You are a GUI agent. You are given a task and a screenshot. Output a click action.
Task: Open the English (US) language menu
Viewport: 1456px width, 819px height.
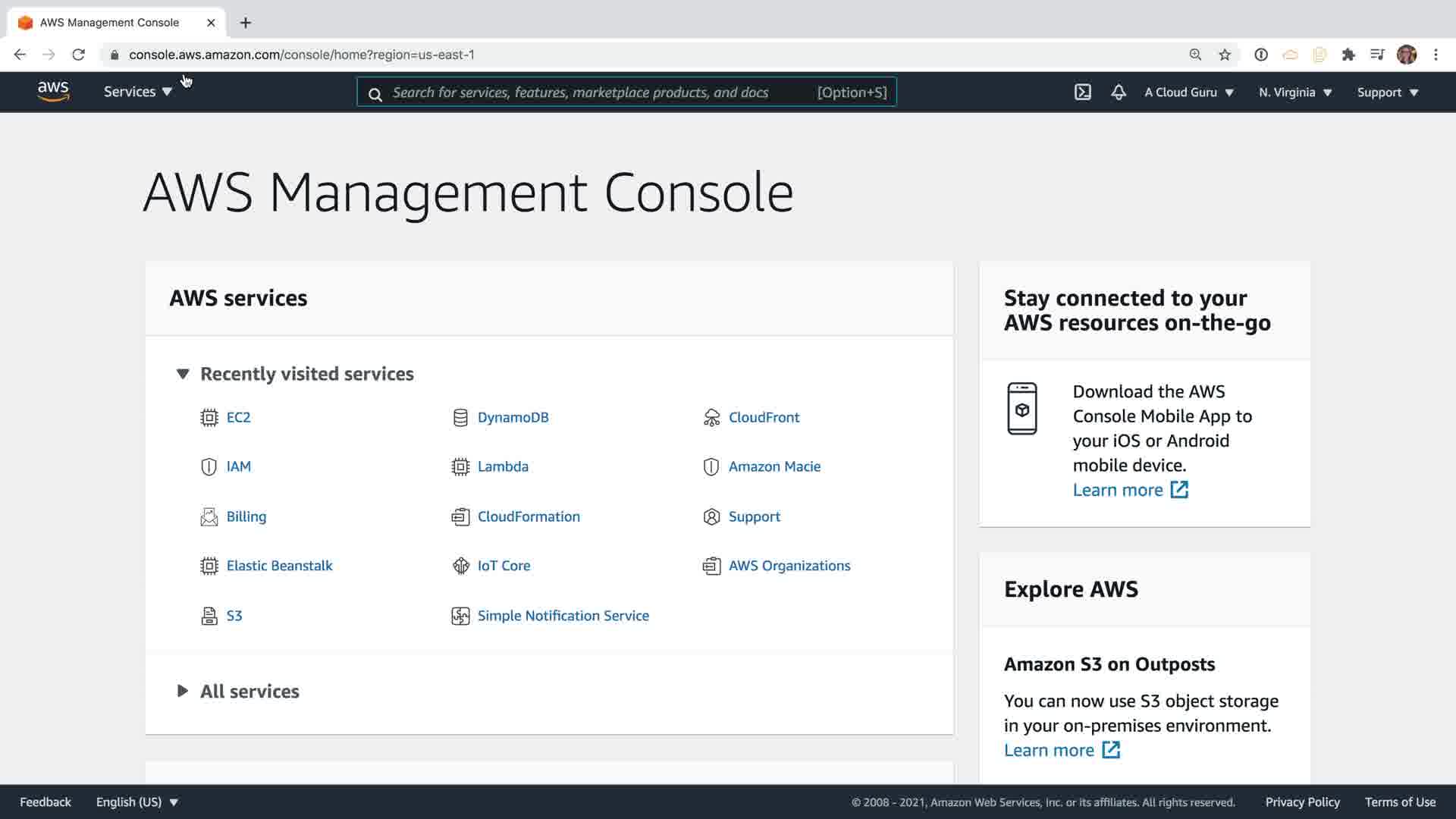click(136, 802)
